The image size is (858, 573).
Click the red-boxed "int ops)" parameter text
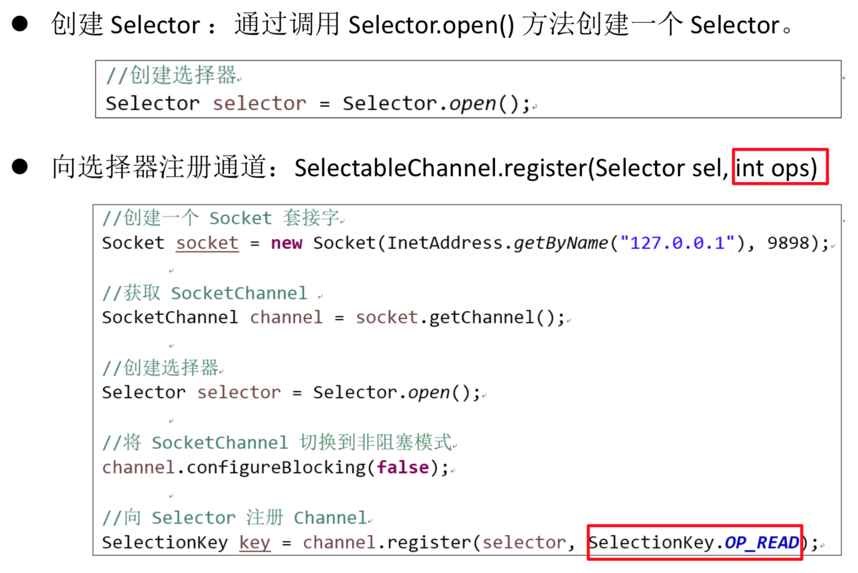point(779,167)
